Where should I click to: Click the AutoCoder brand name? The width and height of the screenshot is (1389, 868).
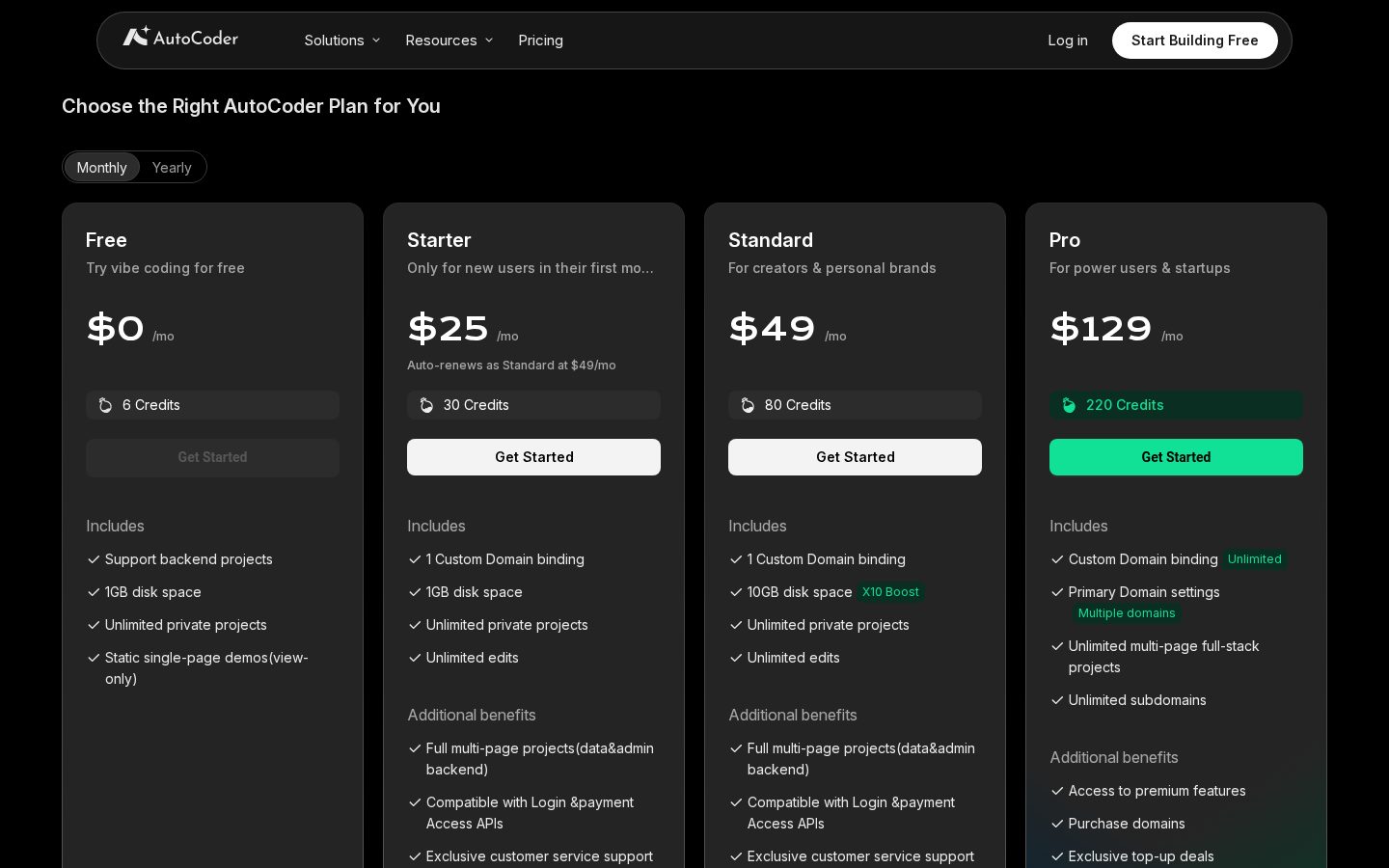pos(196,38)
